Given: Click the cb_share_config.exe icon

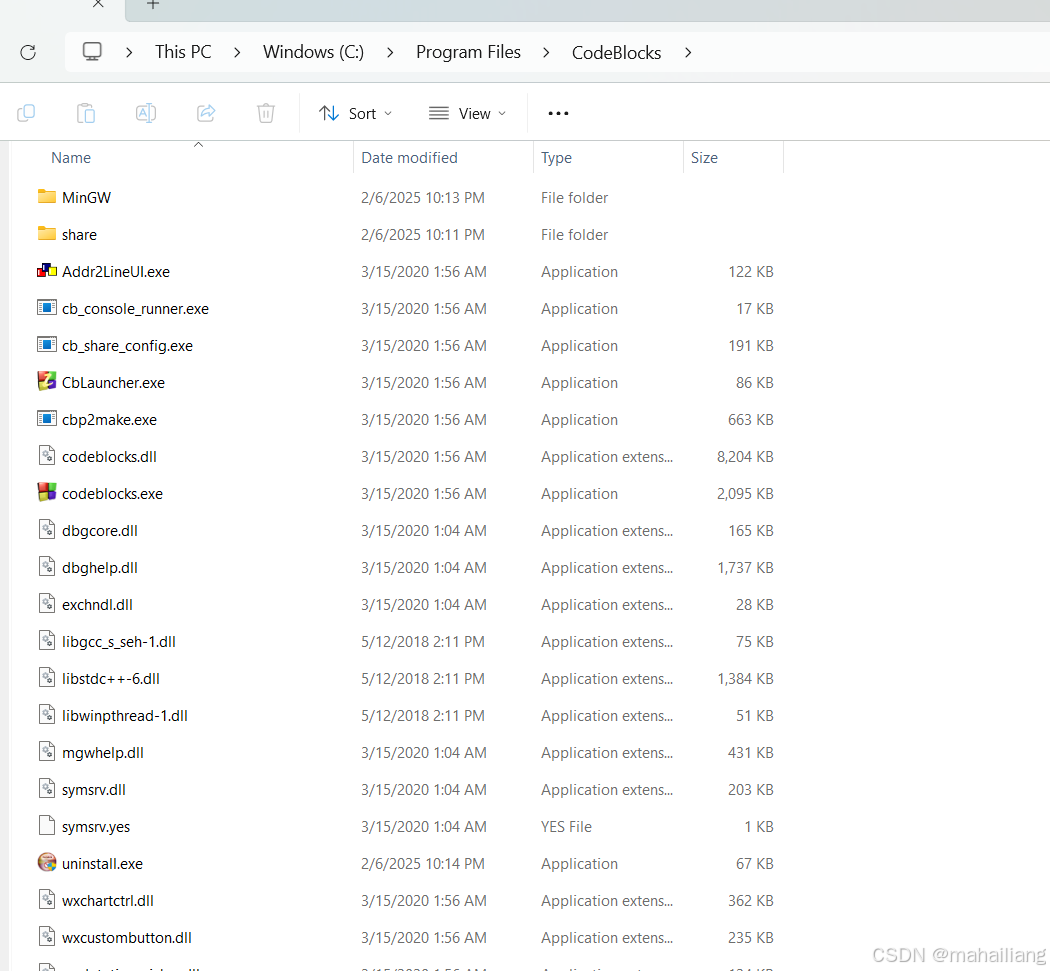Looking at the screenshot, I should coord(47,345).
